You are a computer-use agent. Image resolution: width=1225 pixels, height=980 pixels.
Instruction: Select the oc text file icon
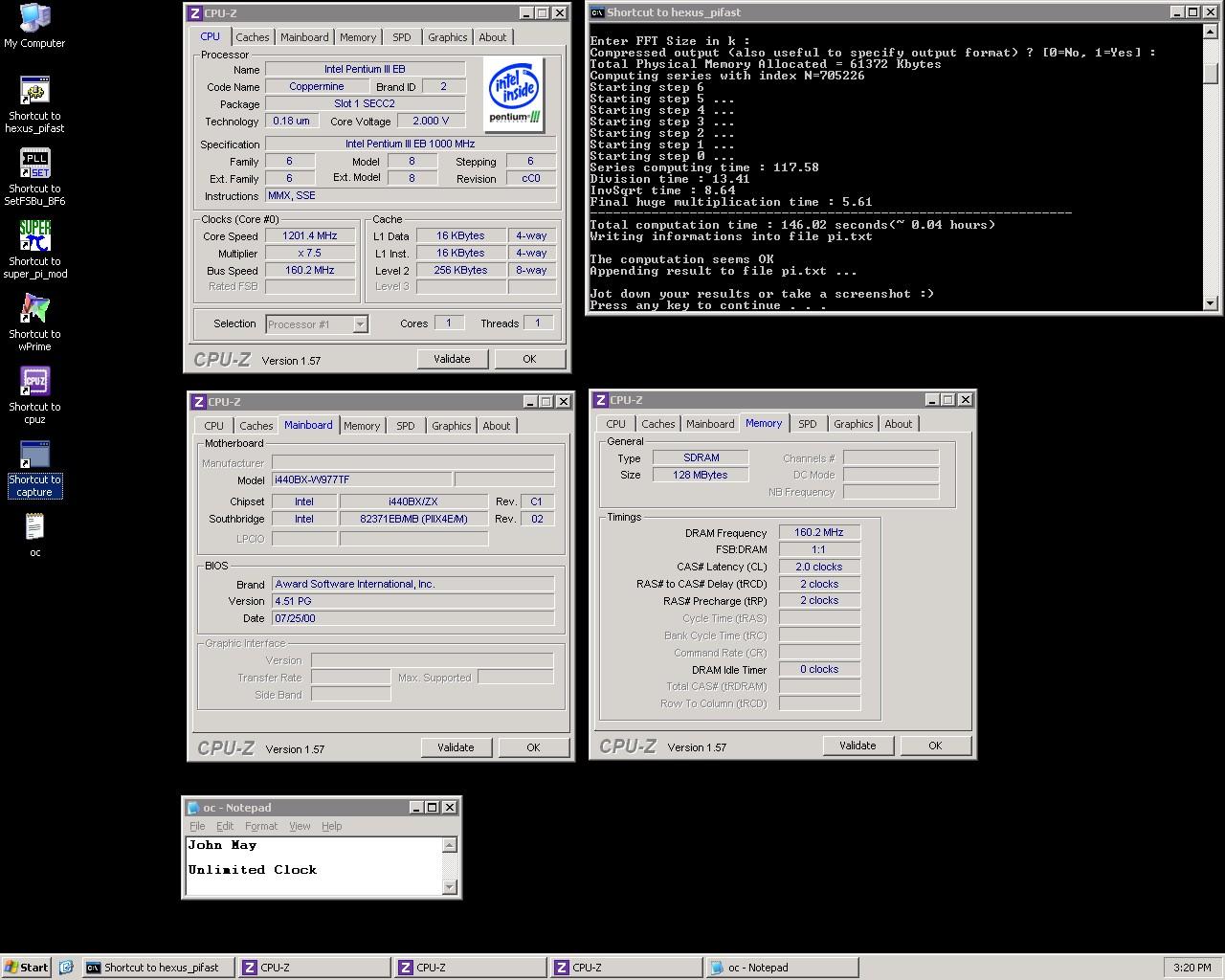pyautogui.click(x=34, y=535)
